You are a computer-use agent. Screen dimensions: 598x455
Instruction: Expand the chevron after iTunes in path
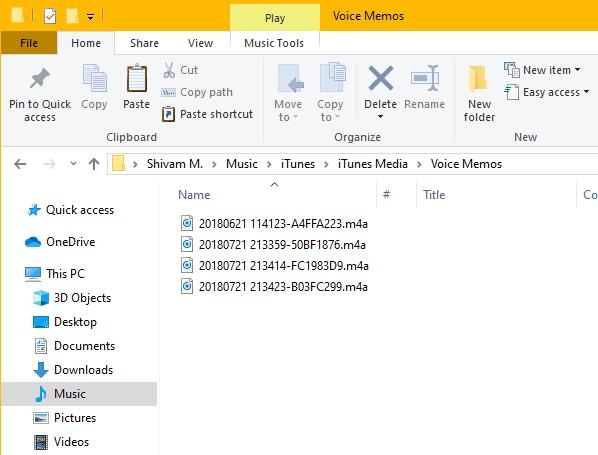326,164
